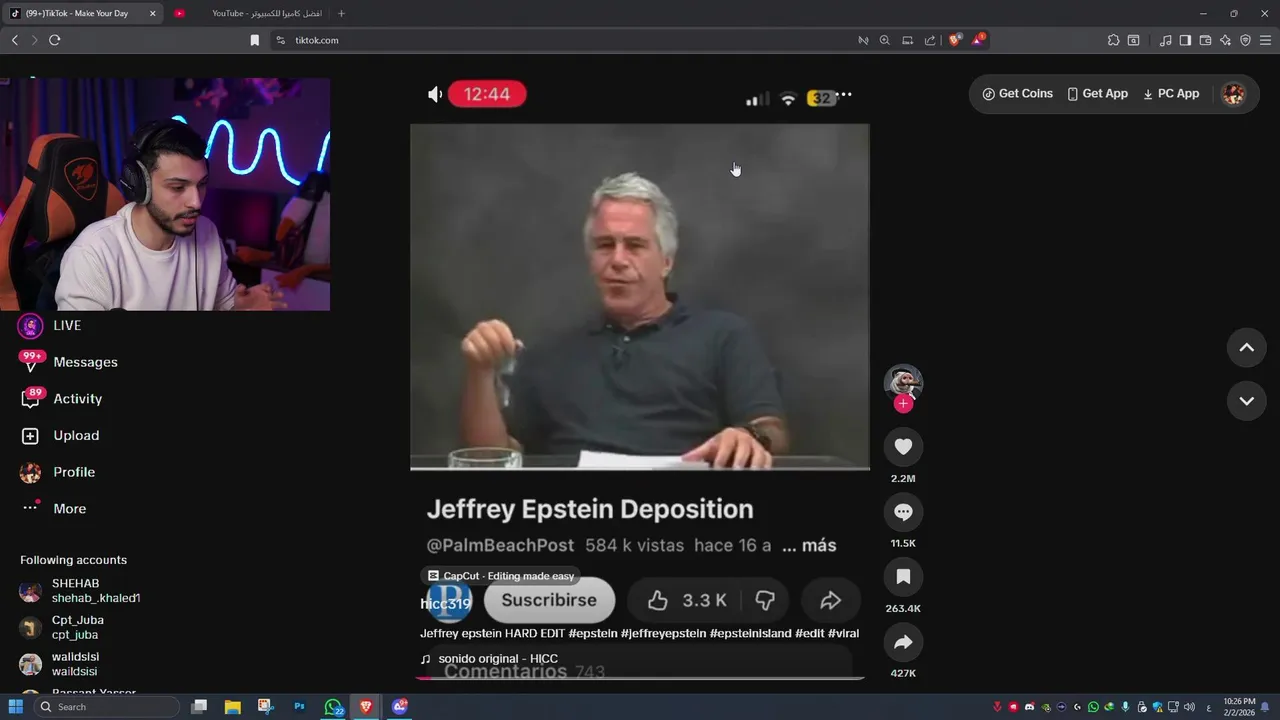Open comments via the speech bubble icon
The height and width of the screenshot is (720, 1280).
pyautogui.click(x=903, y=512)
